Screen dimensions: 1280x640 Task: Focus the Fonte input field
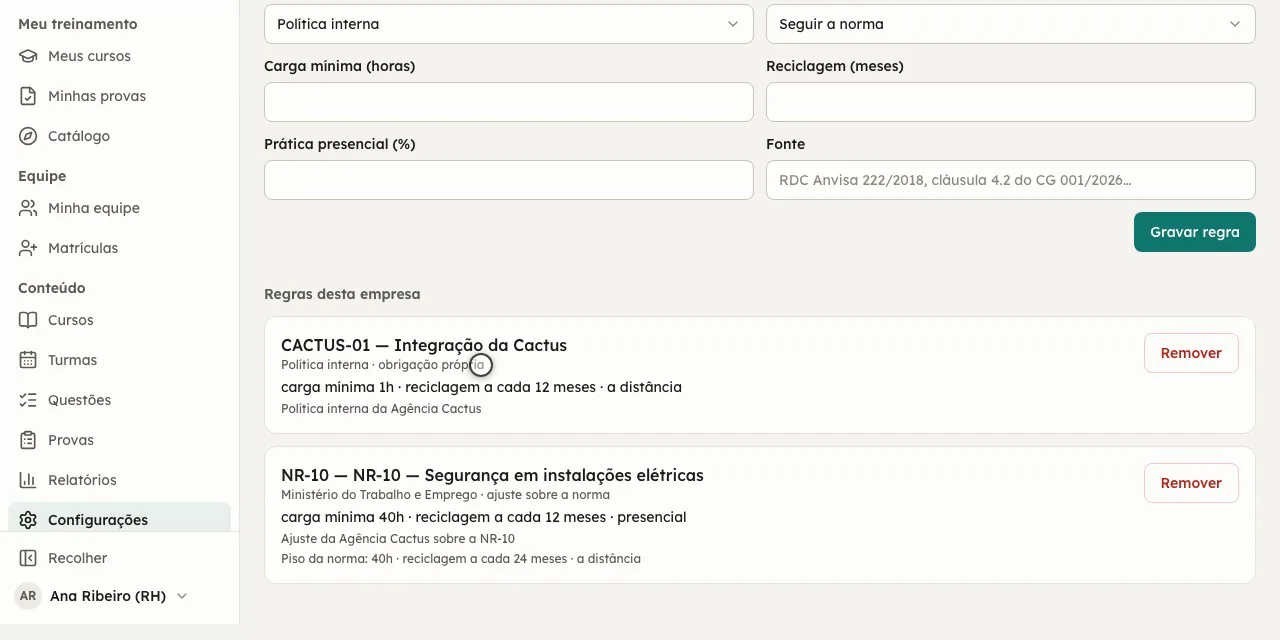coord(1010,180)
